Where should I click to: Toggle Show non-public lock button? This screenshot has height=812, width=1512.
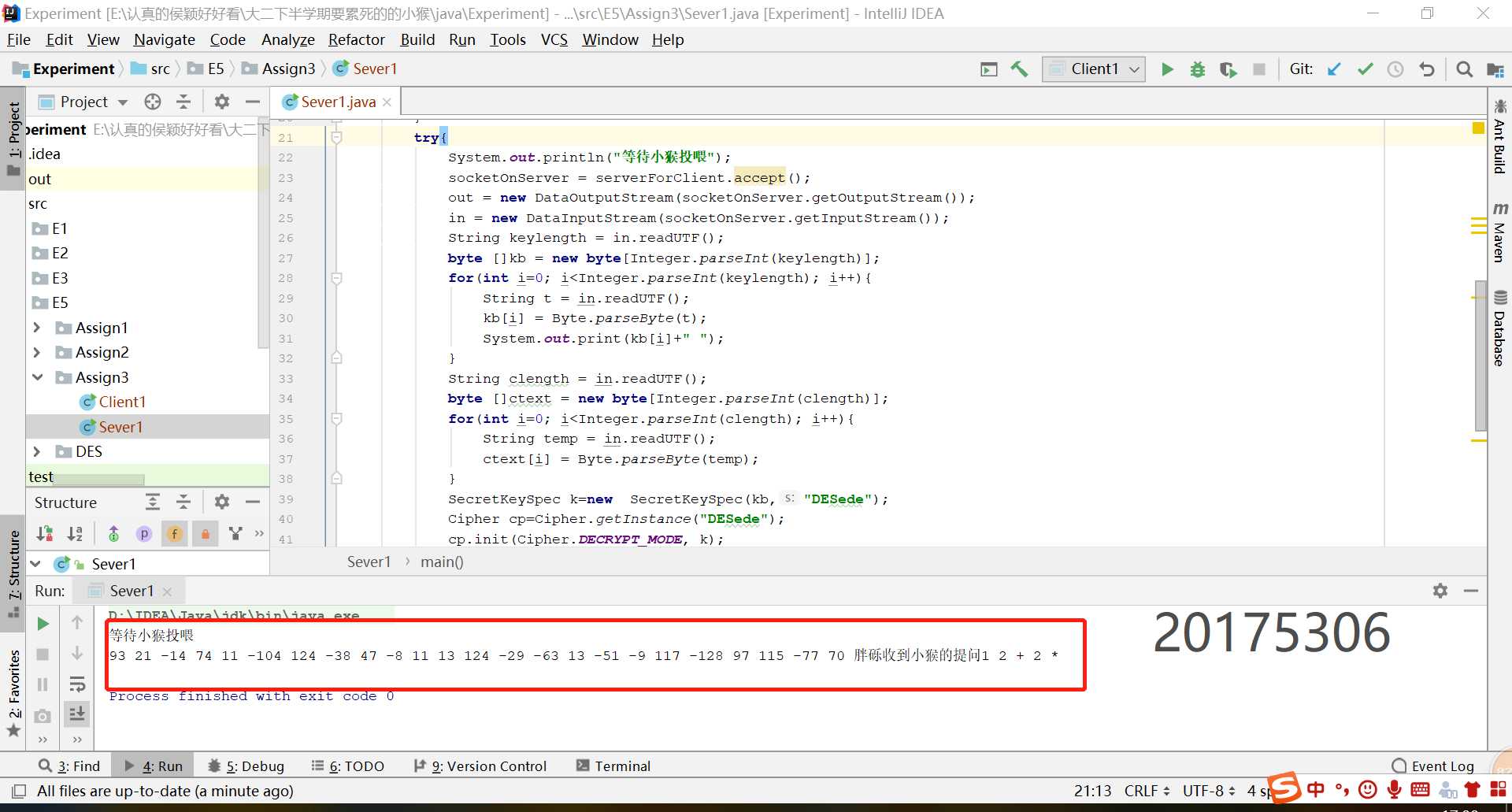pyautogui.click(x=205, y=534)
